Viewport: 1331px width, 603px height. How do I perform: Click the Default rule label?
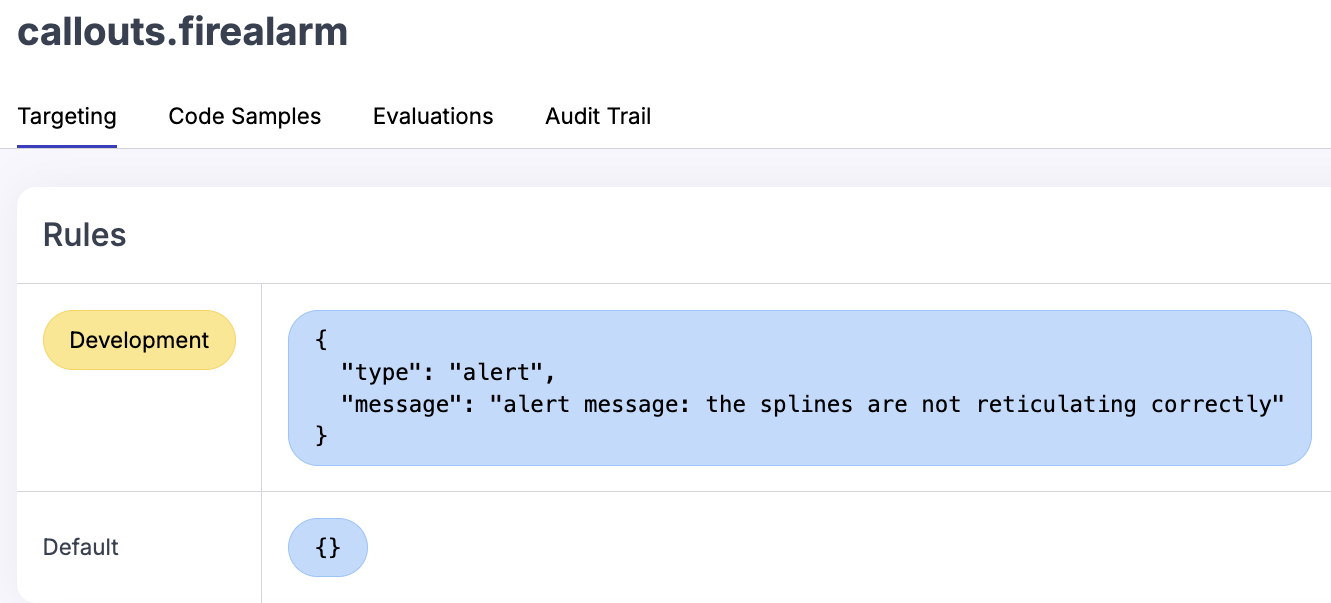point(80,547)
